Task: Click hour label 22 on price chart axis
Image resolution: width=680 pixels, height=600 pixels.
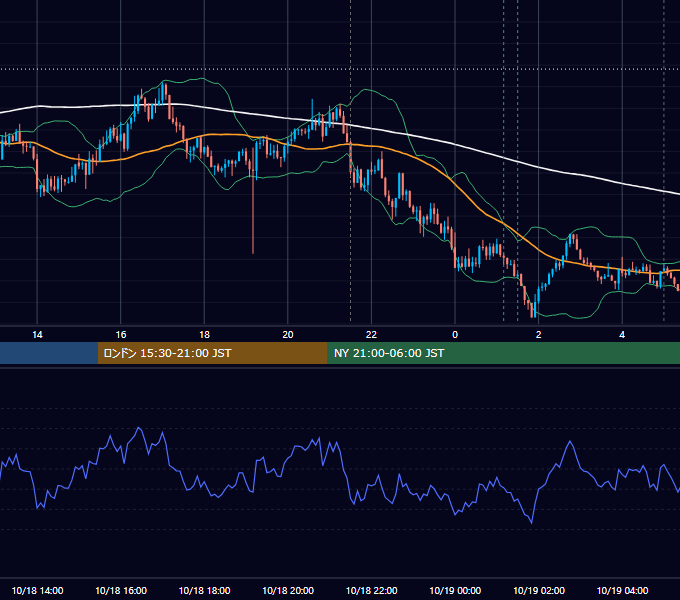Action: point(371,335)
